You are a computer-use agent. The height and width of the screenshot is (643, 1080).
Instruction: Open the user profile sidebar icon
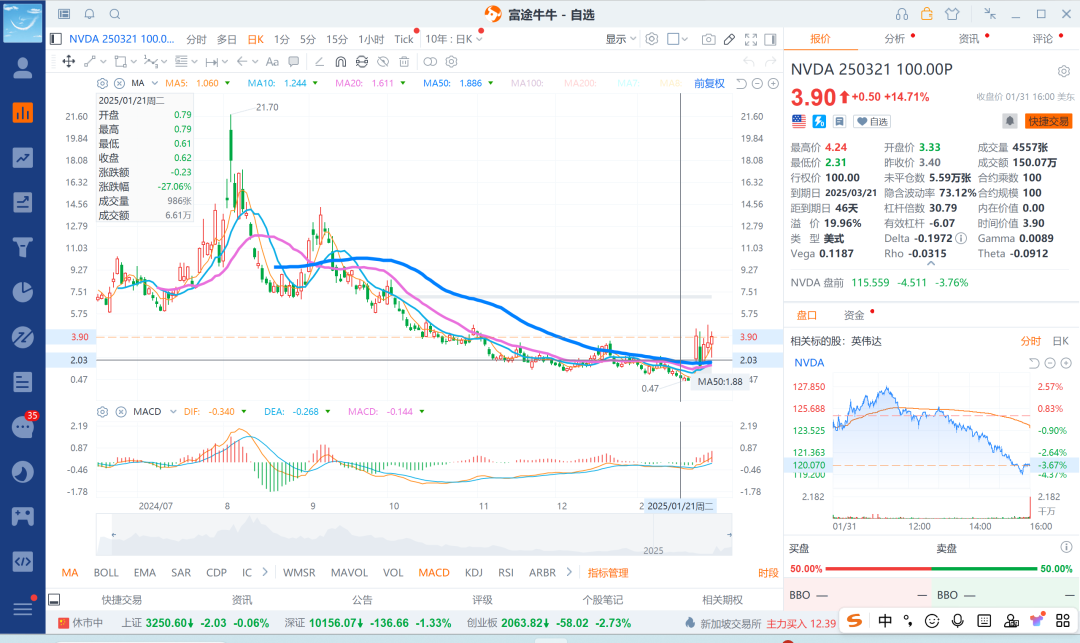(23, 67)
